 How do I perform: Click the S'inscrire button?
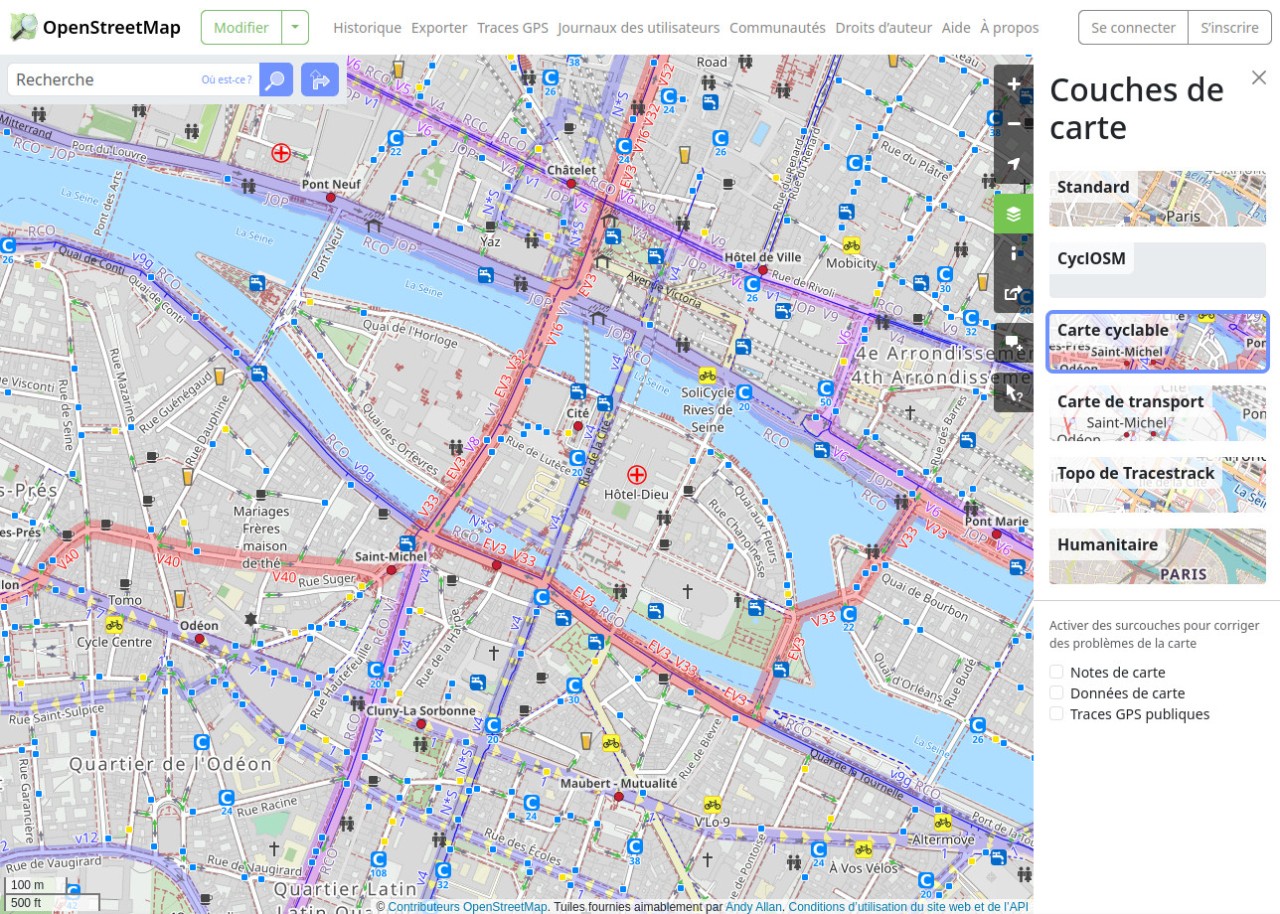1230,28
